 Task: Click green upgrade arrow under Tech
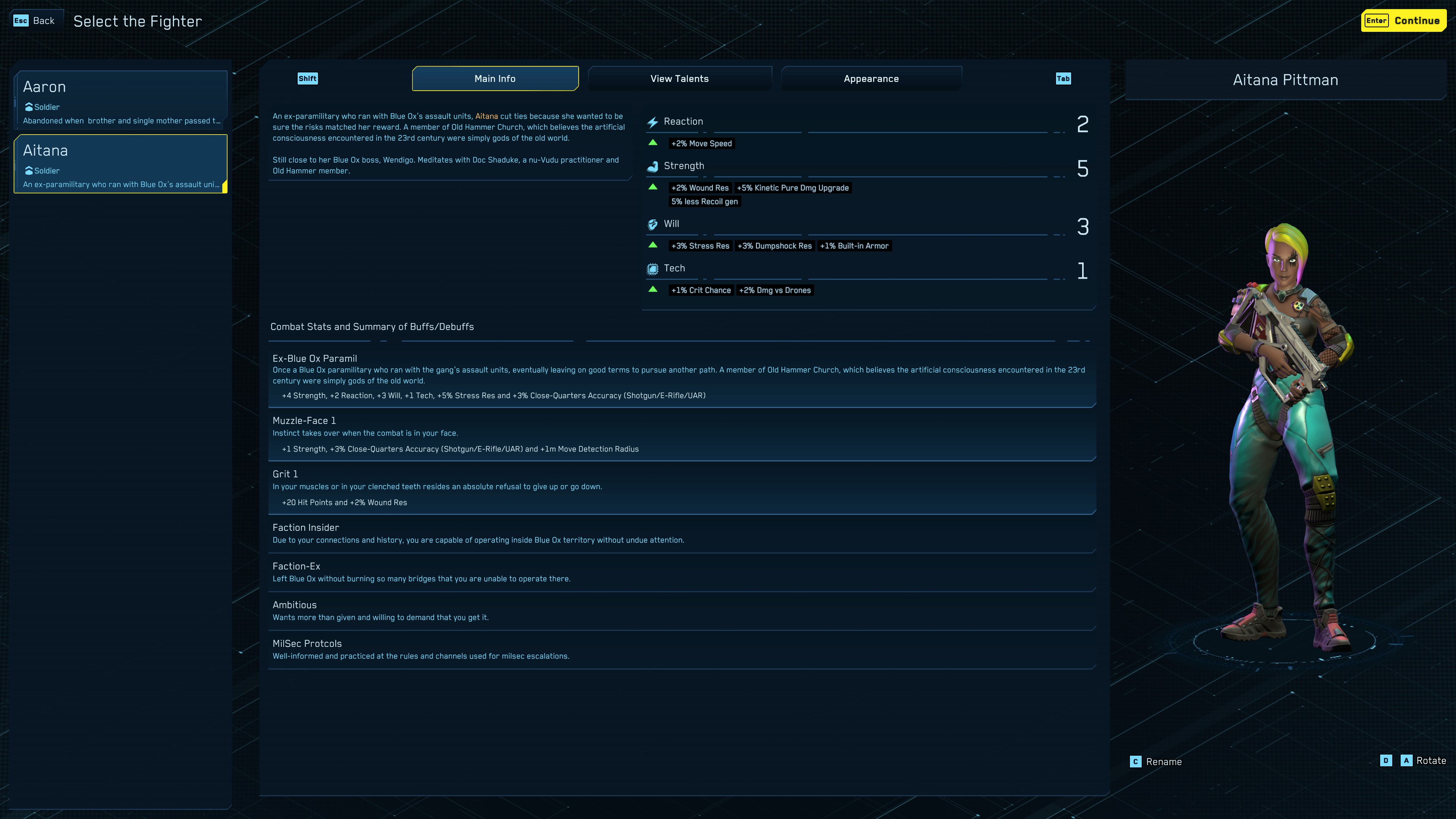pos(653,289)
